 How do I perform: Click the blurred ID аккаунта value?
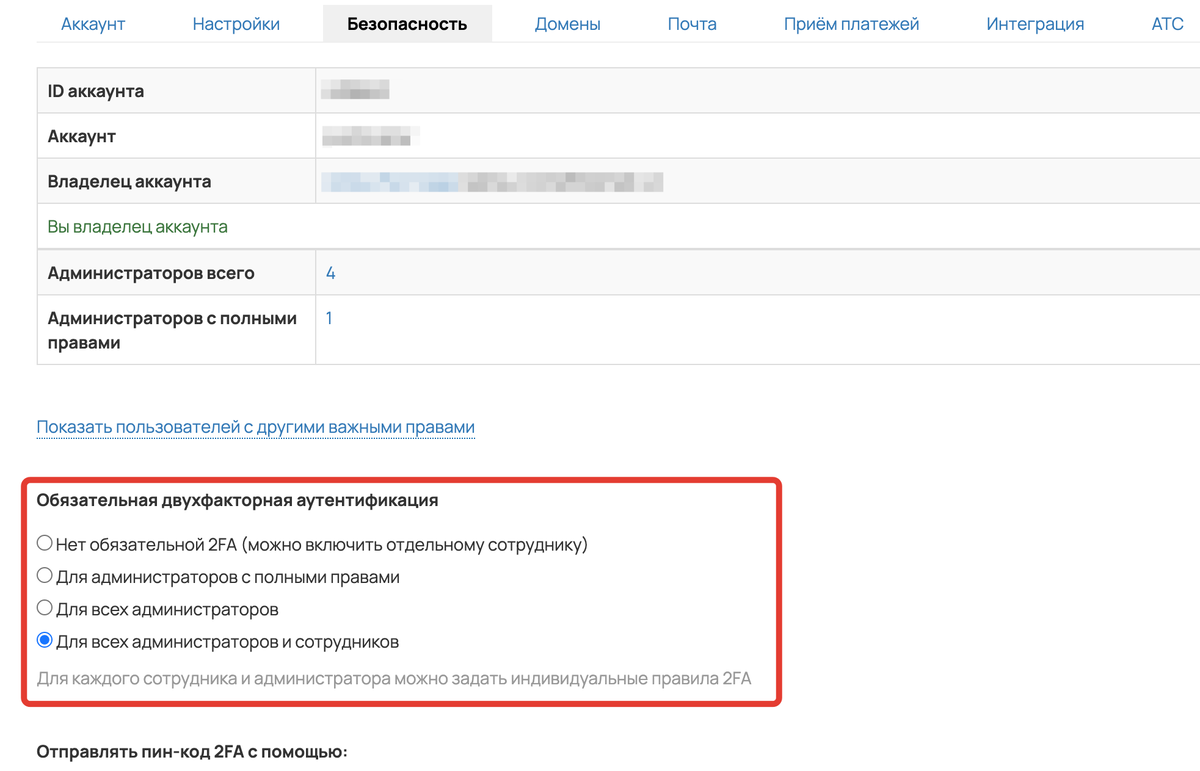355,91
